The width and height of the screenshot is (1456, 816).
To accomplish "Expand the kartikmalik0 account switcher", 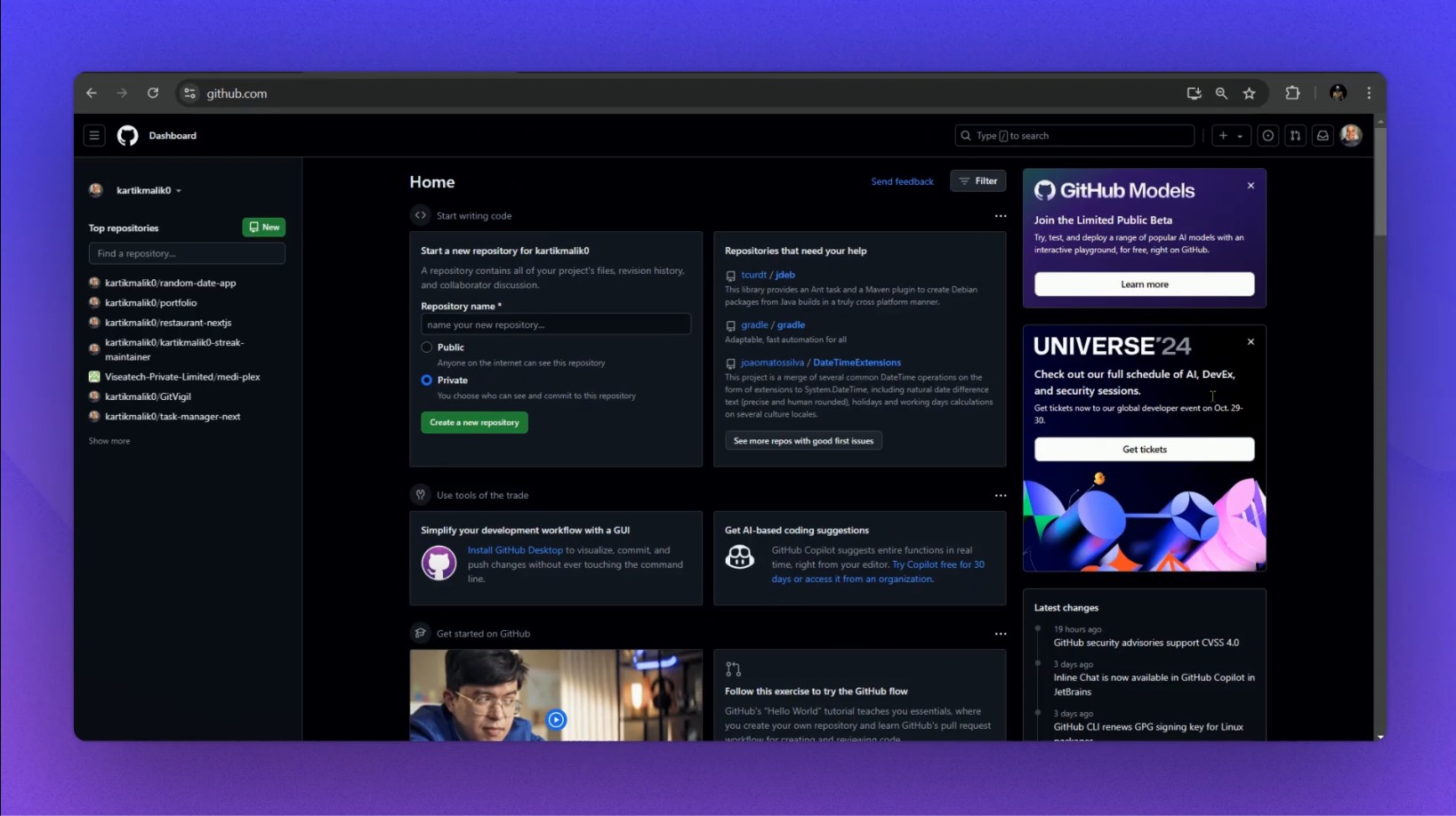I will coord(148,190).
